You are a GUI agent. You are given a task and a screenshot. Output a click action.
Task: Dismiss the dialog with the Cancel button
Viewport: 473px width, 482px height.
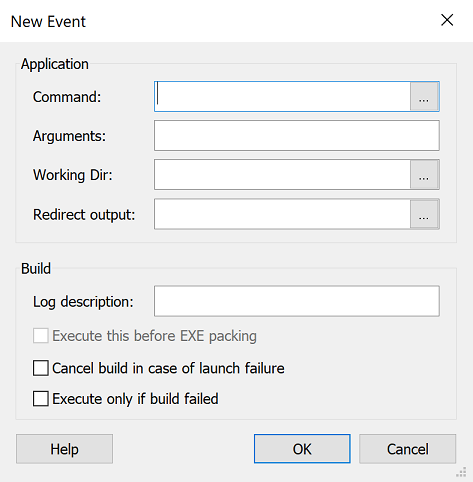point(407,449)
